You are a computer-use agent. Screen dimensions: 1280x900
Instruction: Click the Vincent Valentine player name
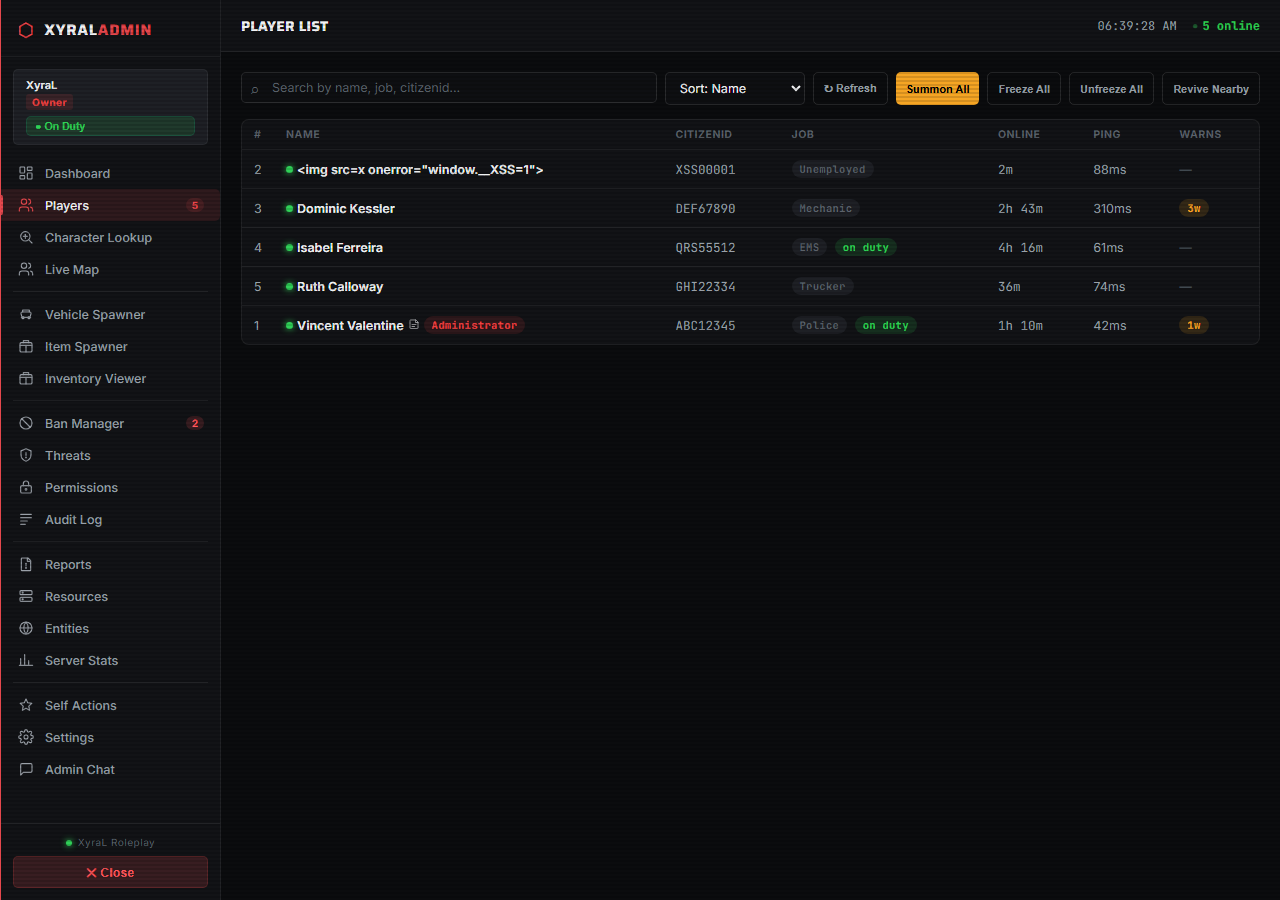(x=350, y=325)
